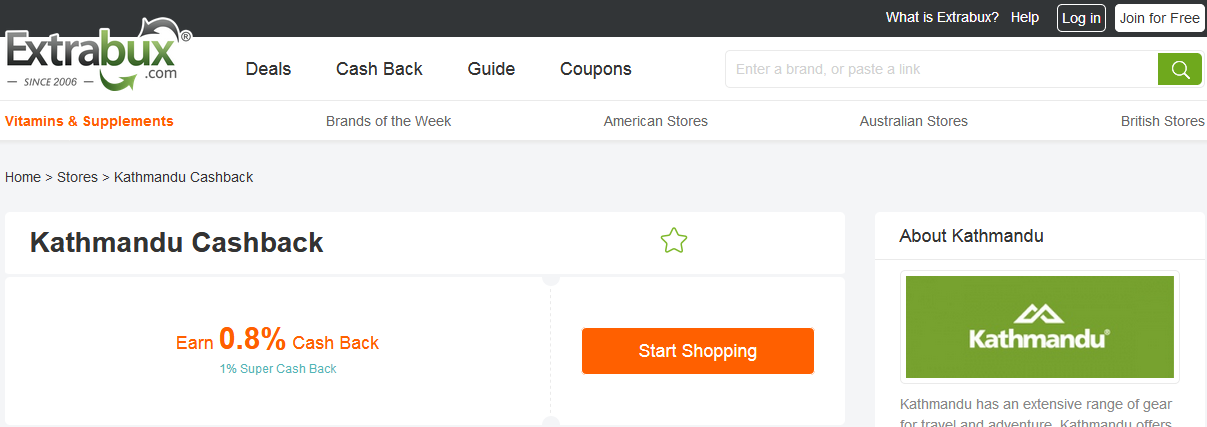Click the brand search input field
This screenshot has width=1207, height=427.
[940, 69]
